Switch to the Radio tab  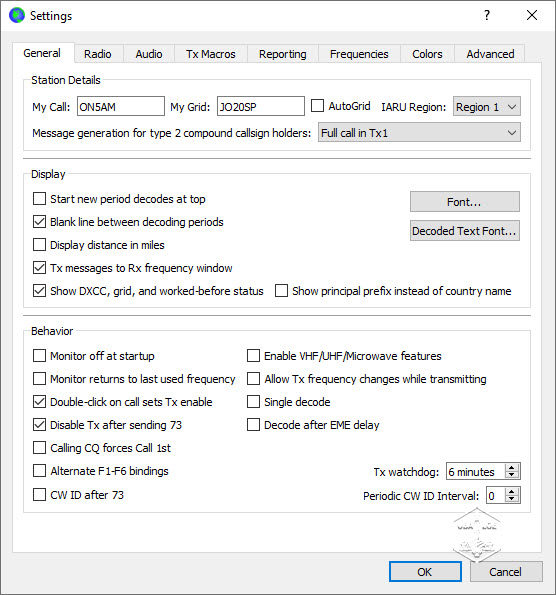98,54
